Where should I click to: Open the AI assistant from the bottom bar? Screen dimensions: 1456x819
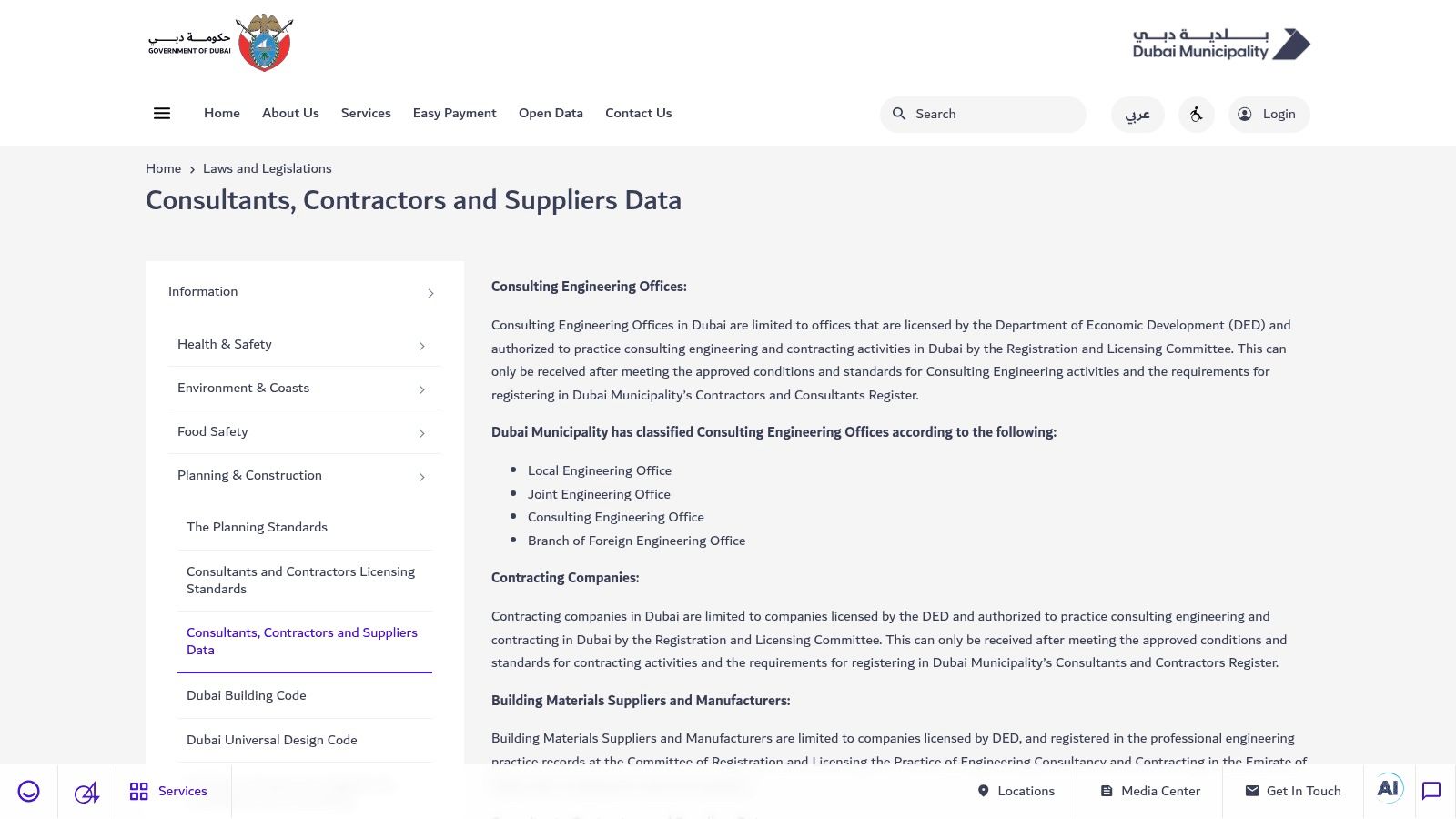pos(1388,788)
